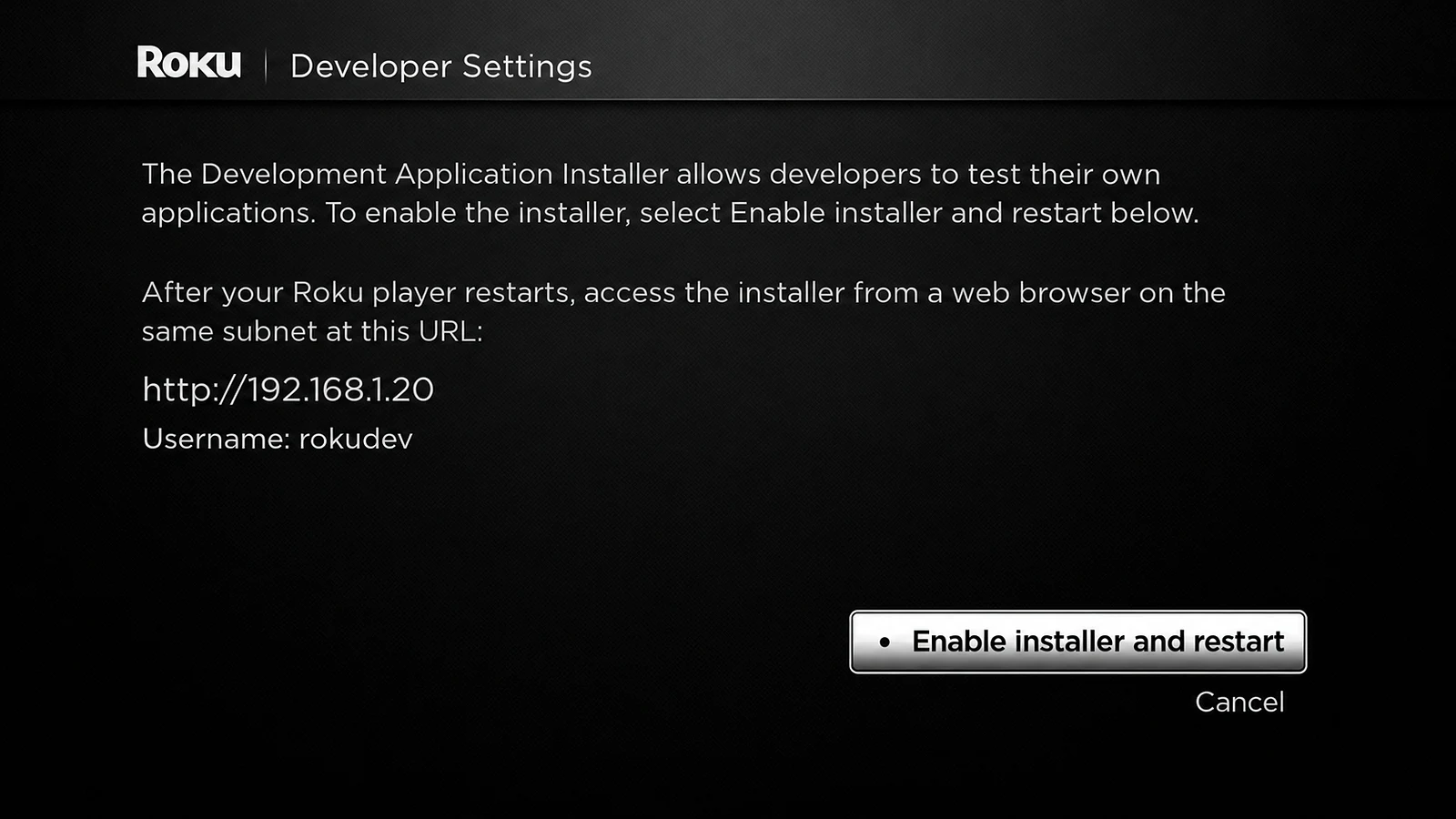The height and width of the screenshot is (819, 1456).
Task: Click the paragraph starting 'After your Roku player restarts'
Action: [x=683, y=311]
